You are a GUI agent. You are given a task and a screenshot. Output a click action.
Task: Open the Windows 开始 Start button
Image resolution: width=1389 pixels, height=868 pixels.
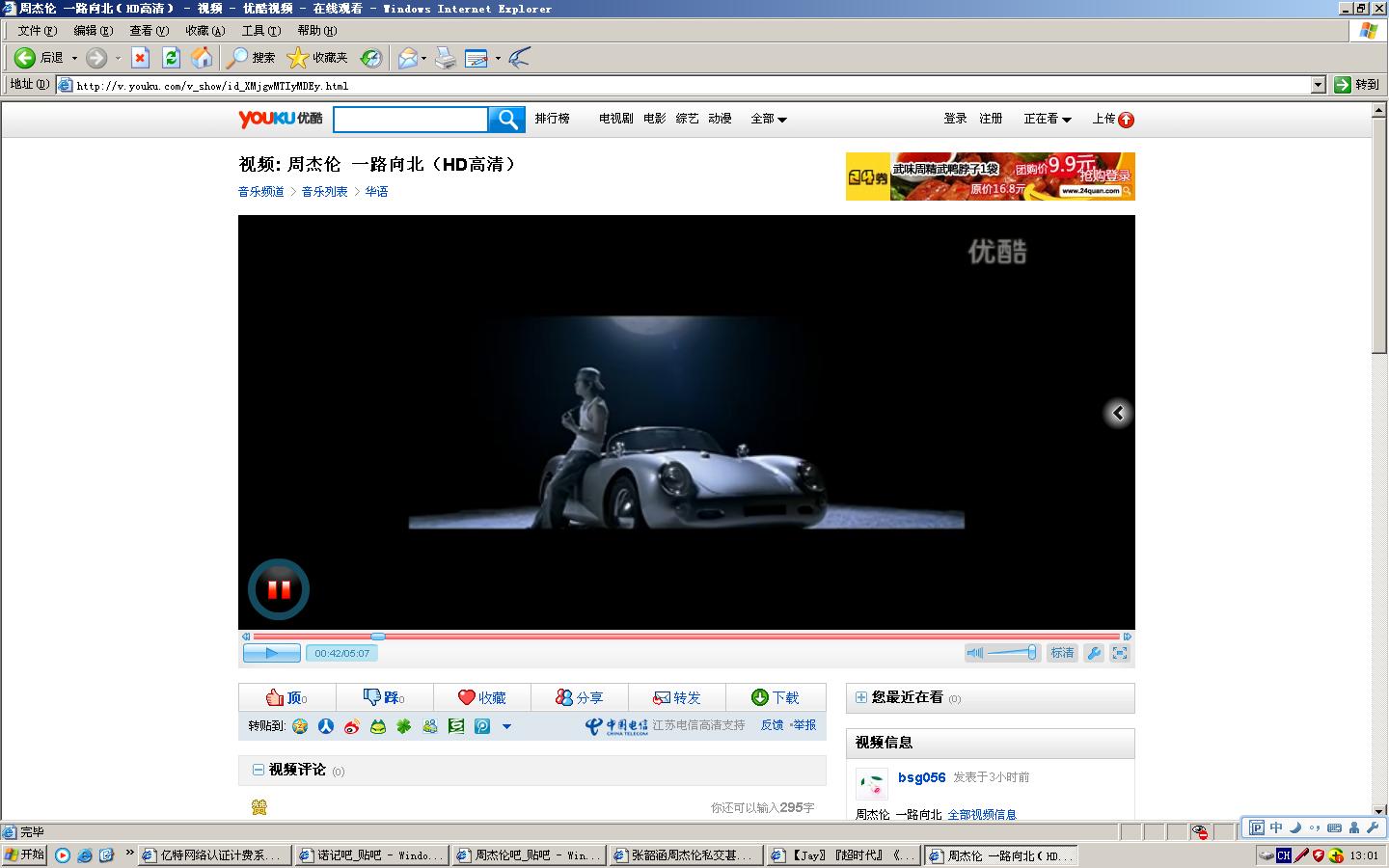point(25,855)
